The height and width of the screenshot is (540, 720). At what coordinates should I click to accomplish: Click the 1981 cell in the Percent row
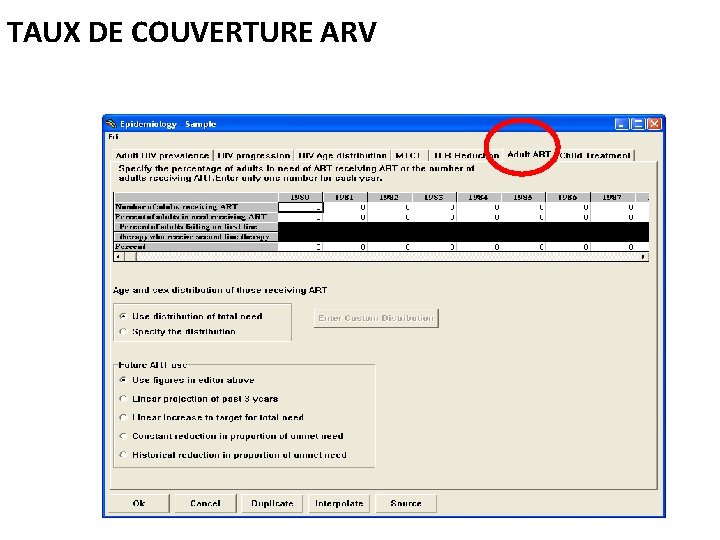coord(345,247)
